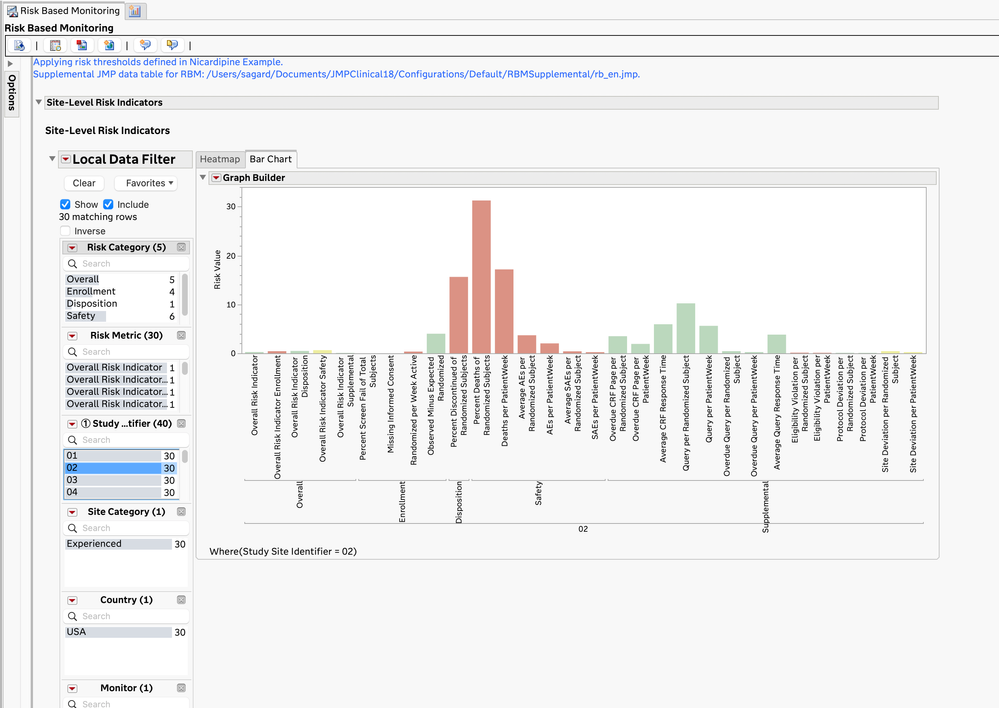The width and height of the screenshot is (999, 708).
Task: Switch to the Bar Chart tab
Action: [x=271, y=159]
